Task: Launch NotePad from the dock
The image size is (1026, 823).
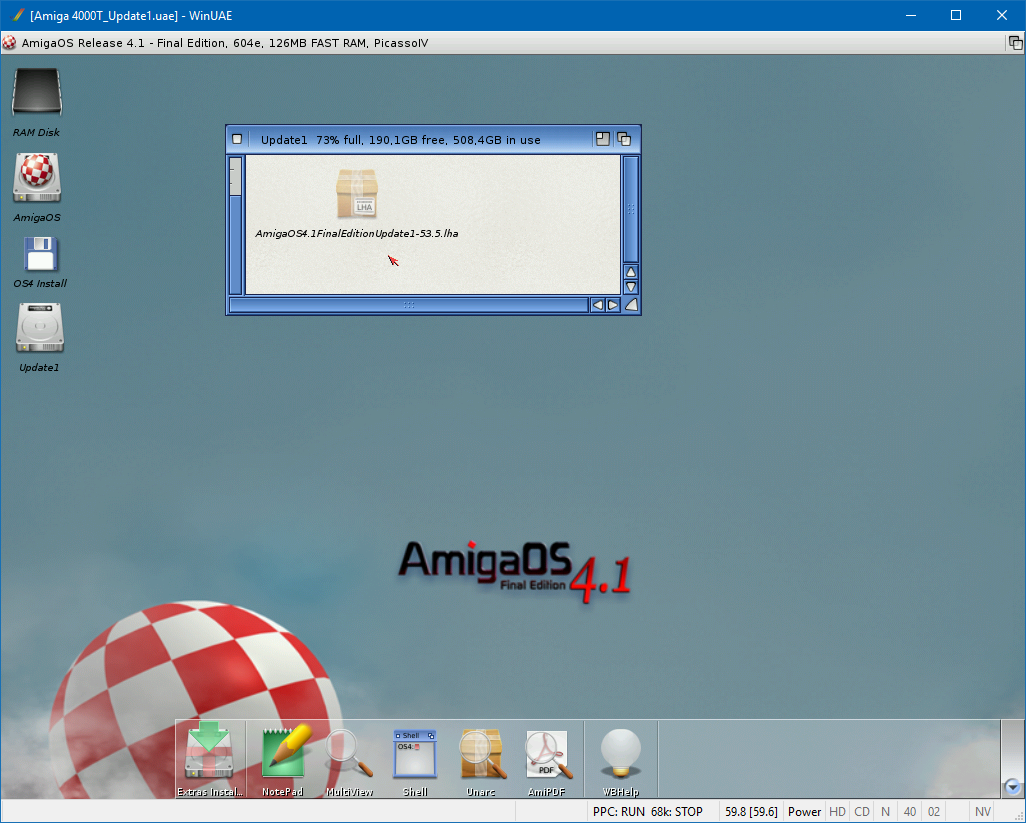Action: (283, 753)
